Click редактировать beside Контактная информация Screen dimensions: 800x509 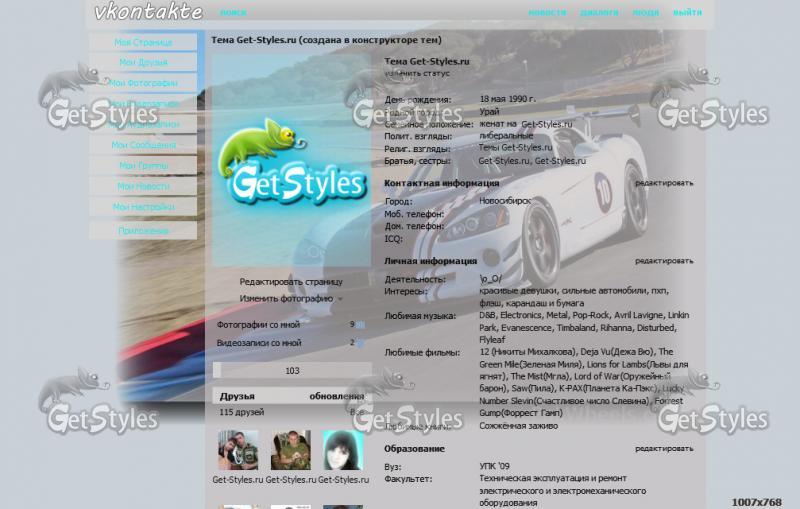tap(664, 183)
